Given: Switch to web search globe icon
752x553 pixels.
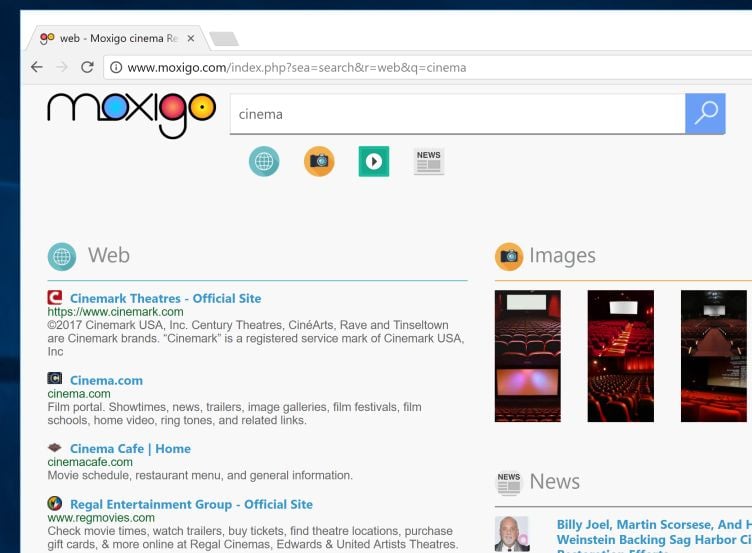Looking at the screenshot, I should tap(264, 161).
